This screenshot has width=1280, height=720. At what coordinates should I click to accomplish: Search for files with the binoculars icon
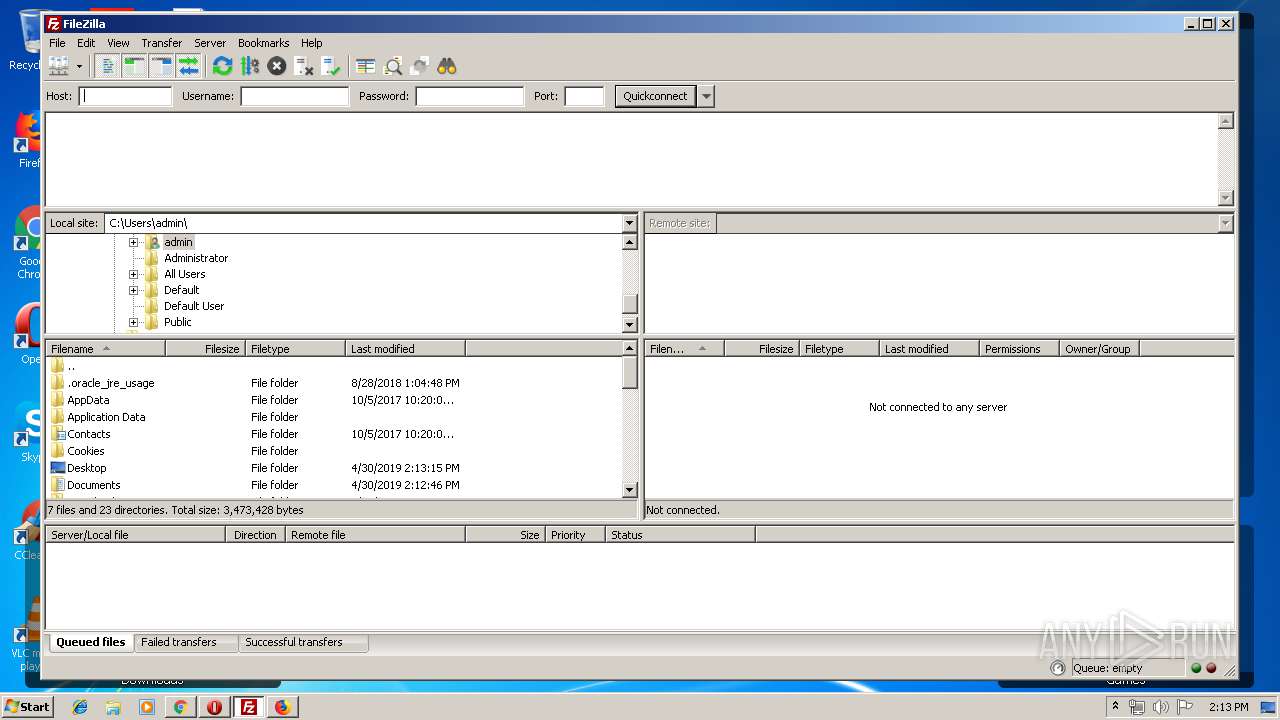(x=447, y=66)
